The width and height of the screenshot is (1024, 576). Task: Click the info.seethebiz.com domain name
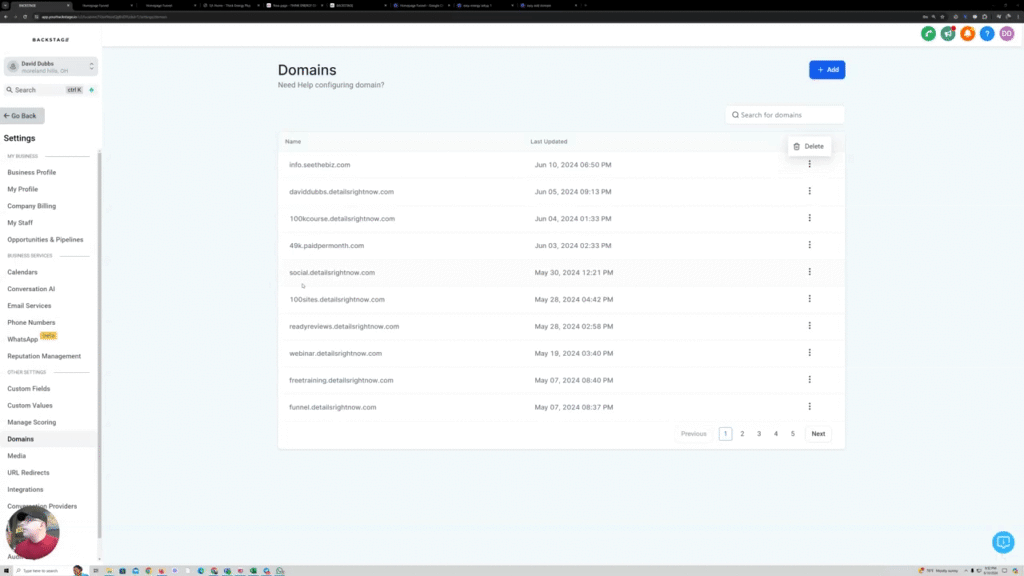point(319,165)
